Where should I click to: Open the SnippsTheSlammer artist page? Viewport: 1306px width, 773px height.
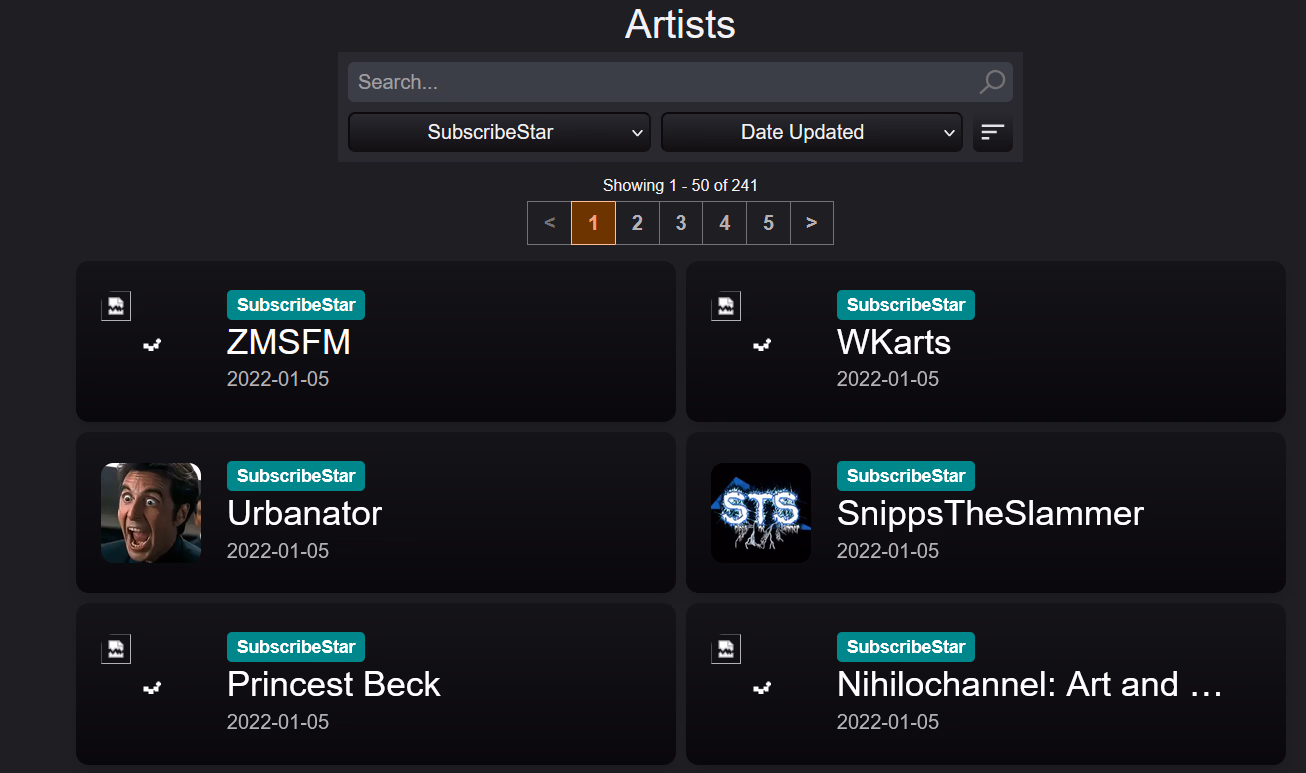(990, 514)
